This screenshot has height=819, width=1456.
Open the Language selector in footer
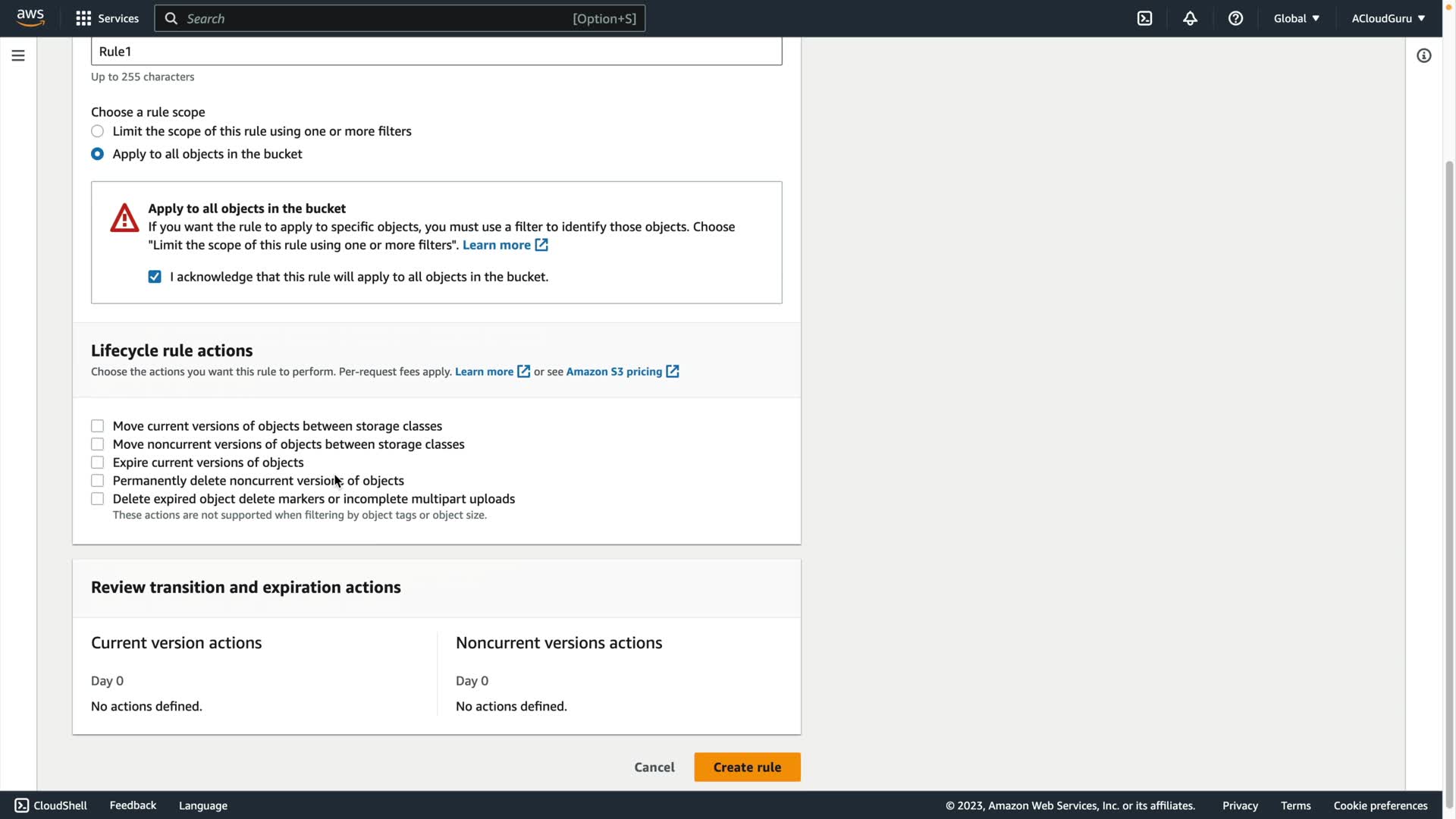(x=202, y=805)
